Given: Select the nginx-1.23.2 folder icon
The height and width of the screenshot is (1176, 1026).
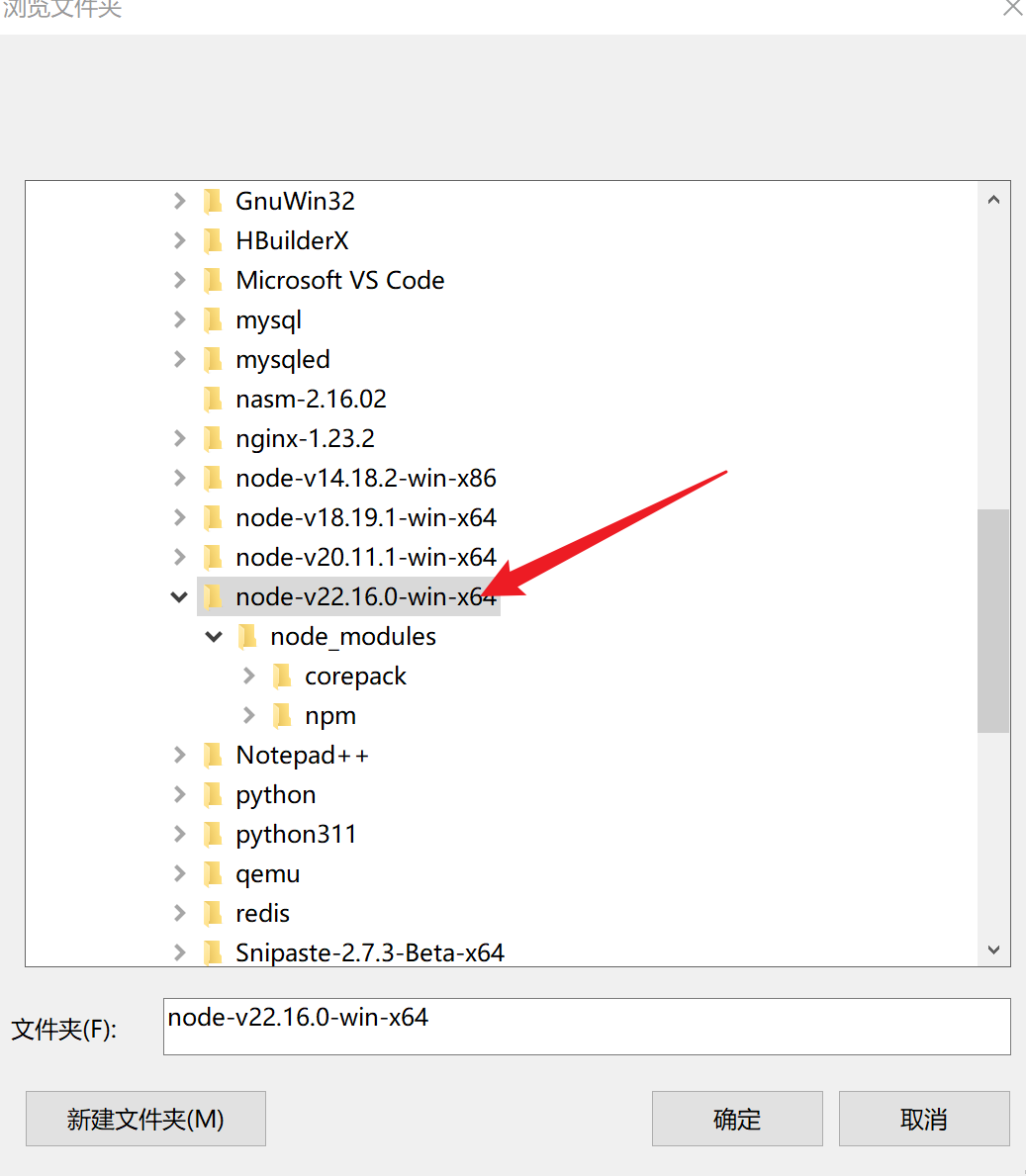Looking at the screenshot, I should (214, 437).
